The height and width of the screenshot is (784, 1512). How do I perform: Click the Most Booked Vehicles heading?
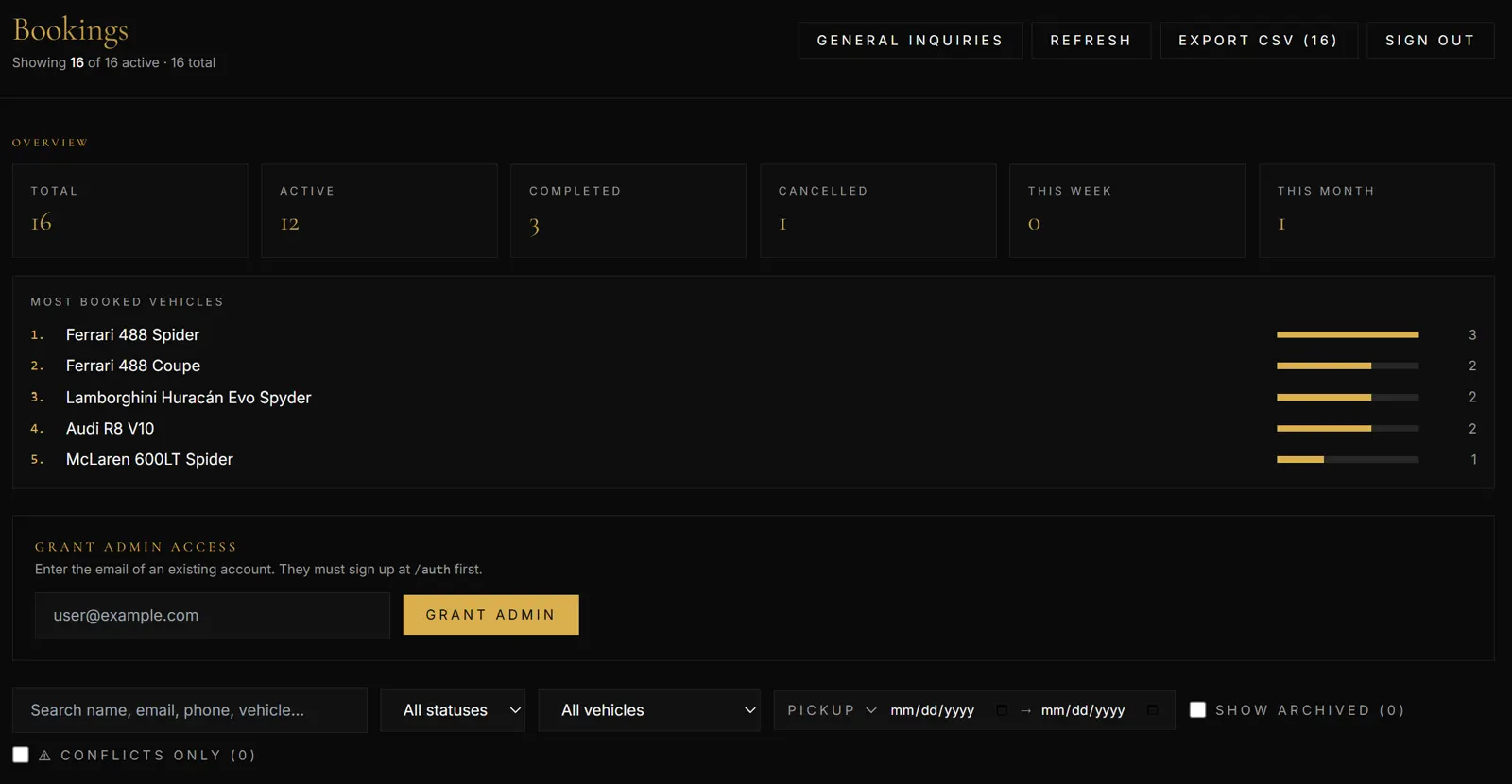coord(128,302)
